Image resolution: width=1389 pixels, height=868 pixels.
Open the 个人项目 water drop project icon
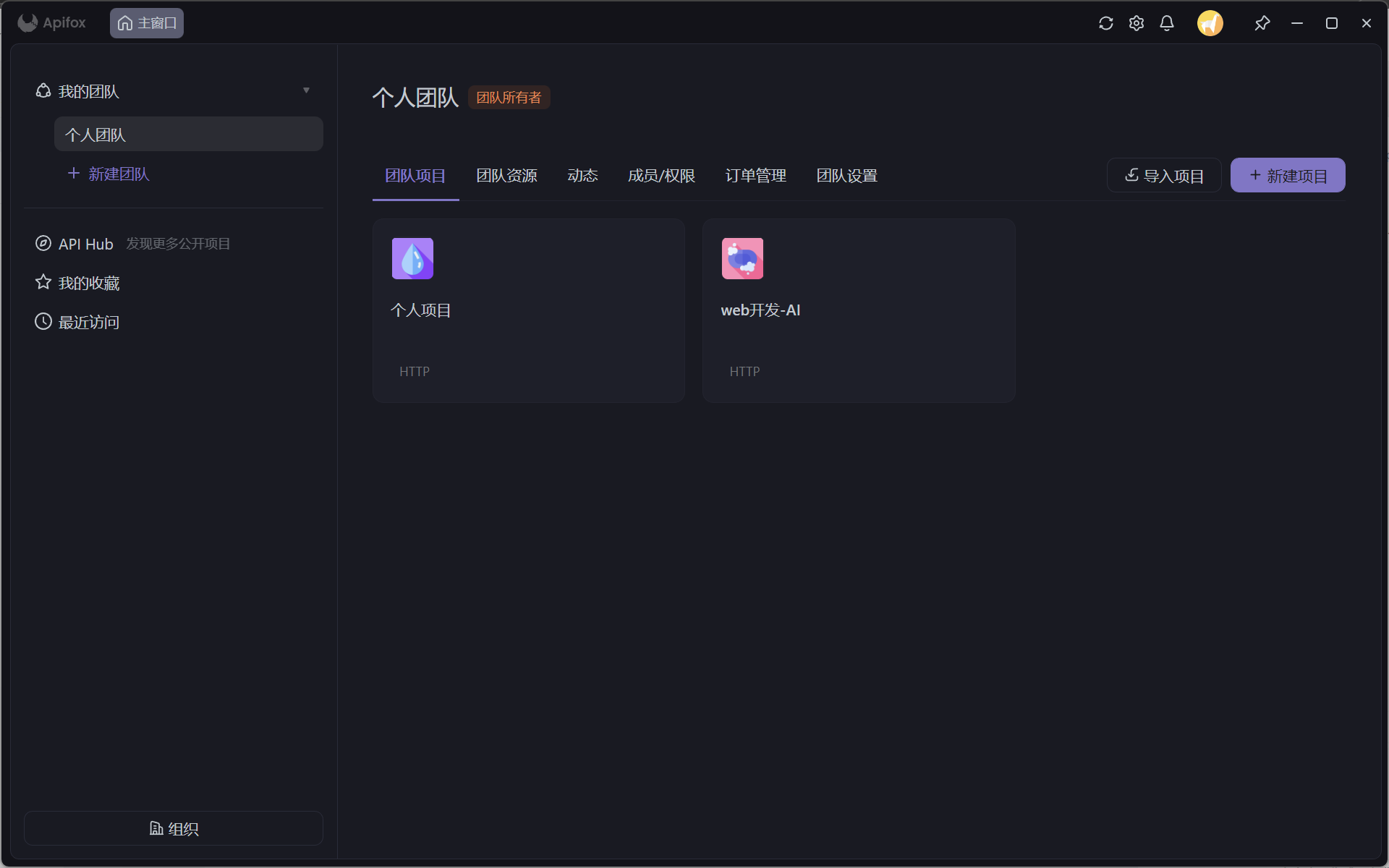tap(412, 258)
